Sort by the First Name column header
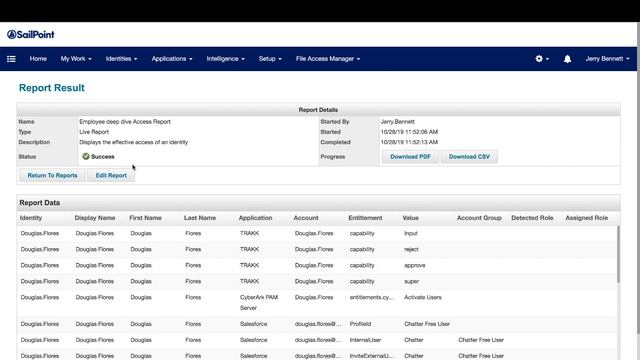 pos(145,218)
